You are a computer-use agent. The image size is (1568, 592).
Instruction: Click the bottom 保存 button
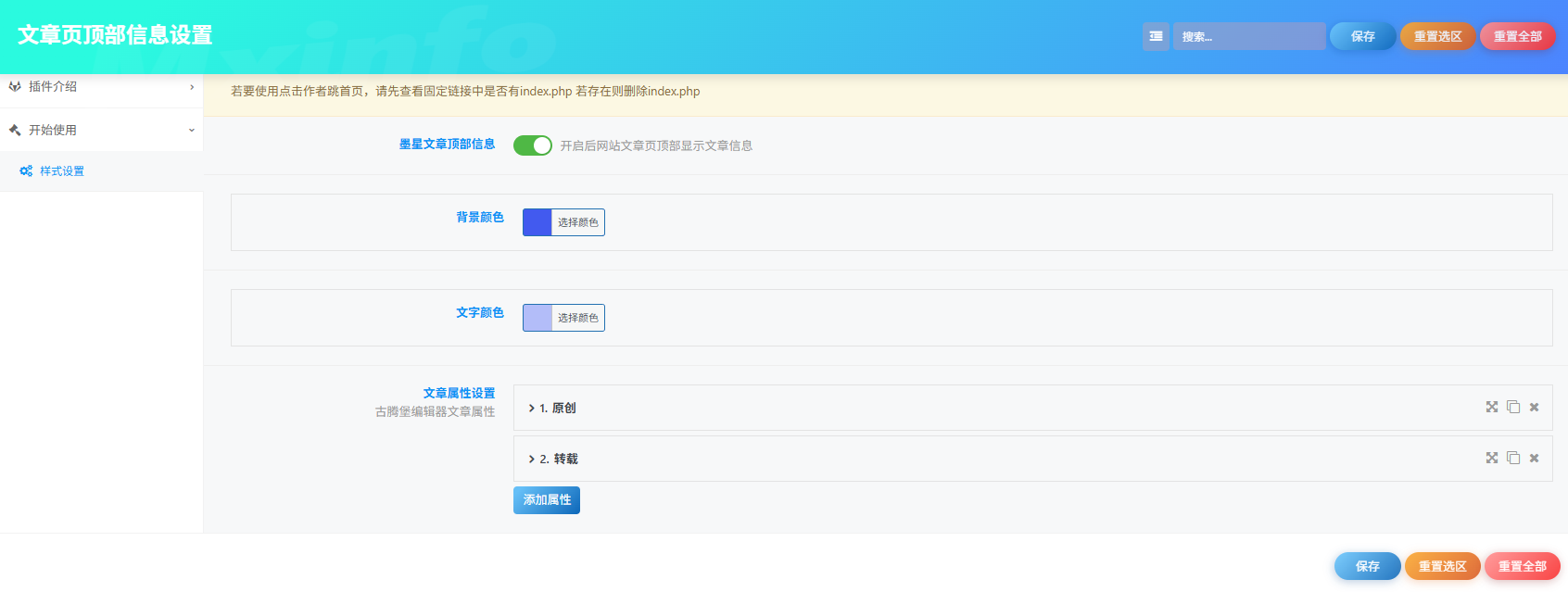coord(1367,566)
